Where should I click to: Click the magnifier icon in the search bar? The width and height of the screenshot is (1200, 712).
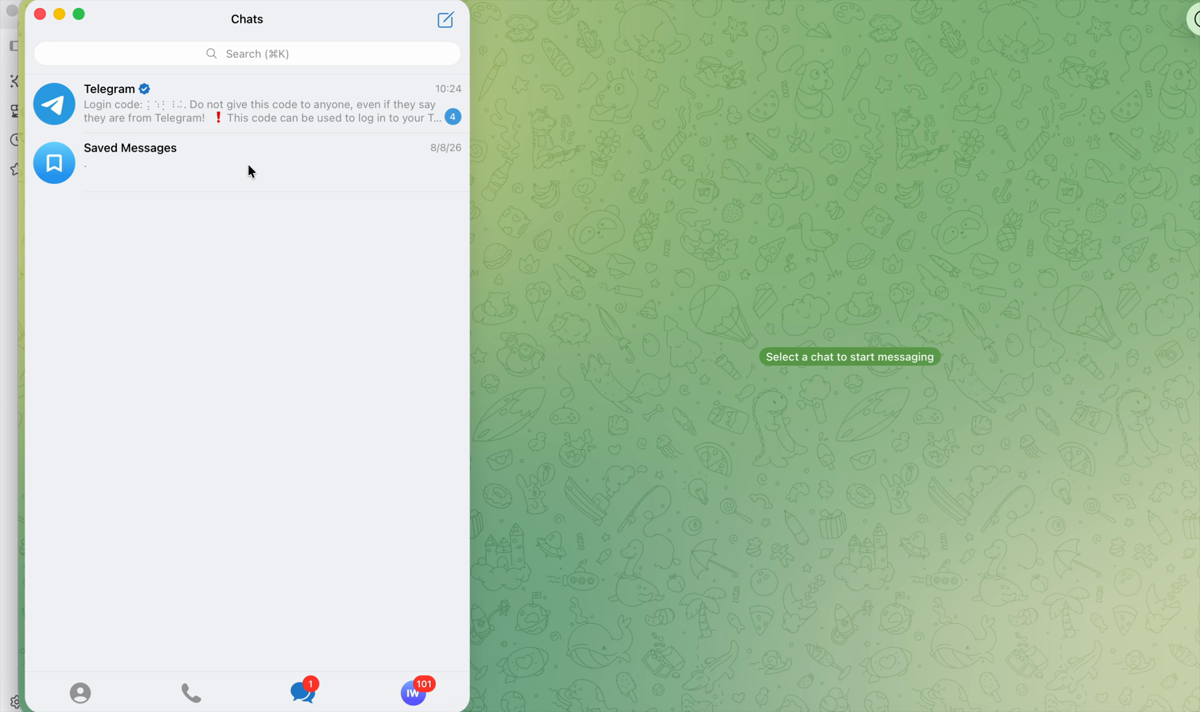click(211, 54)
